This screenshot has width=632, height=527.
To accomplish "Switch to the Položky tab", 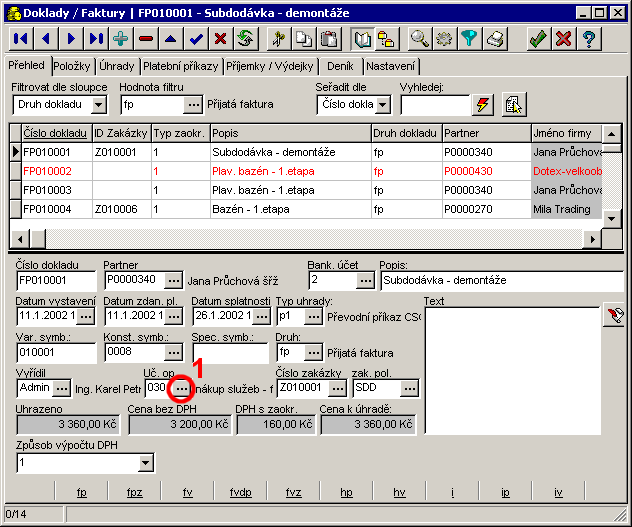I will [73, 66].
